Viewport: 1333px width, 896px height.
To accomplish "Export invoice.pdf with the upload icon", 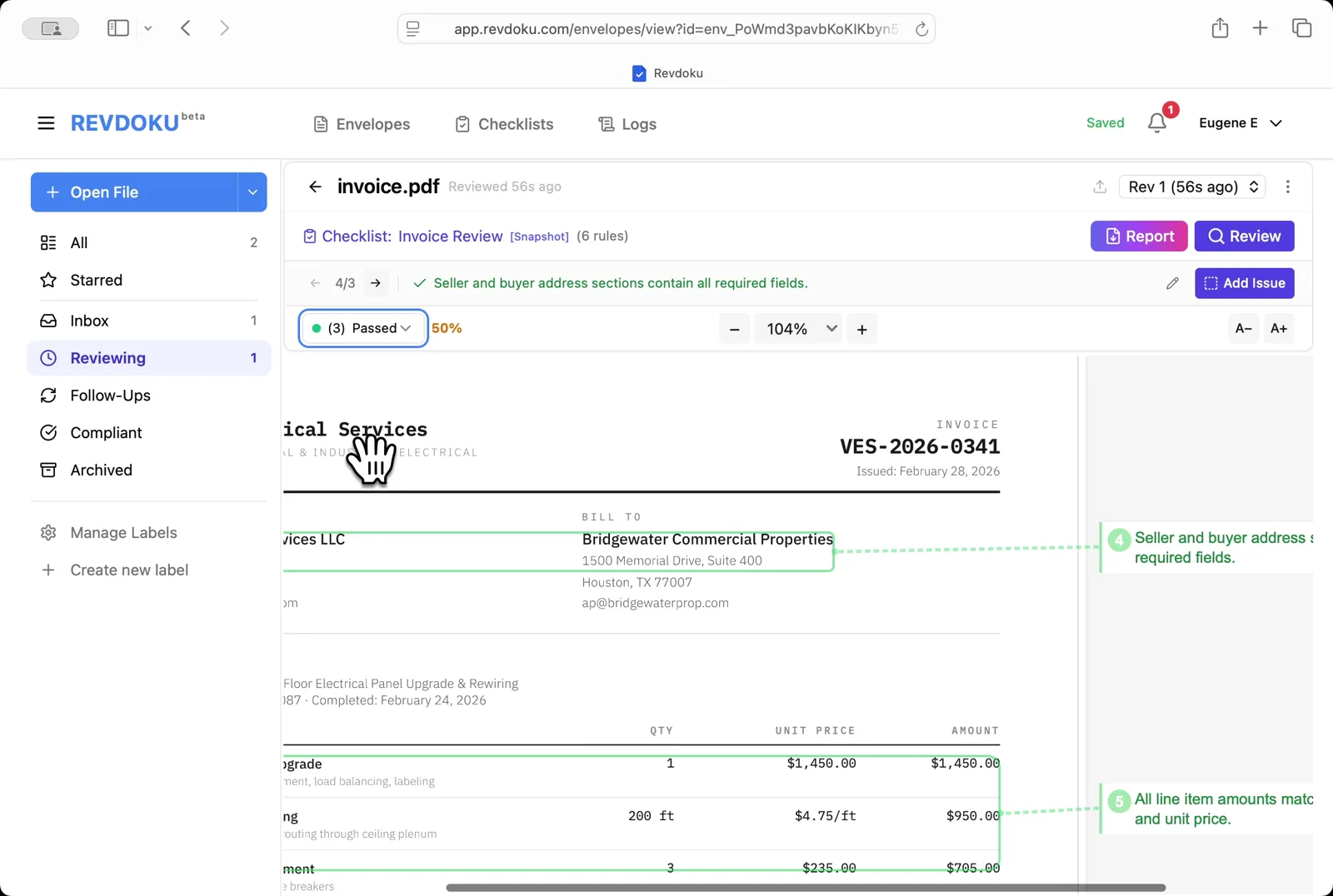I will [x=1100, y=187].
